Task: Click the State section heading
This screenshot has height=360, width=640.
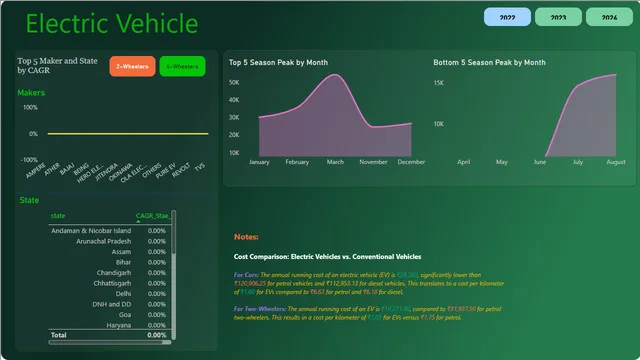Action: coord(29,200)
